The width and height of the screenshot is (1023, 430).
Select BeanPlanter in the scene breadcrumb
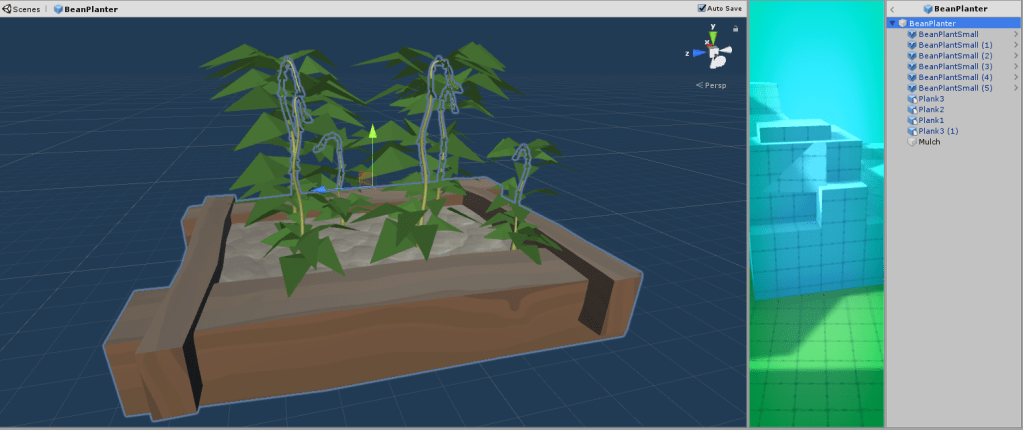[x=88, y=8]
